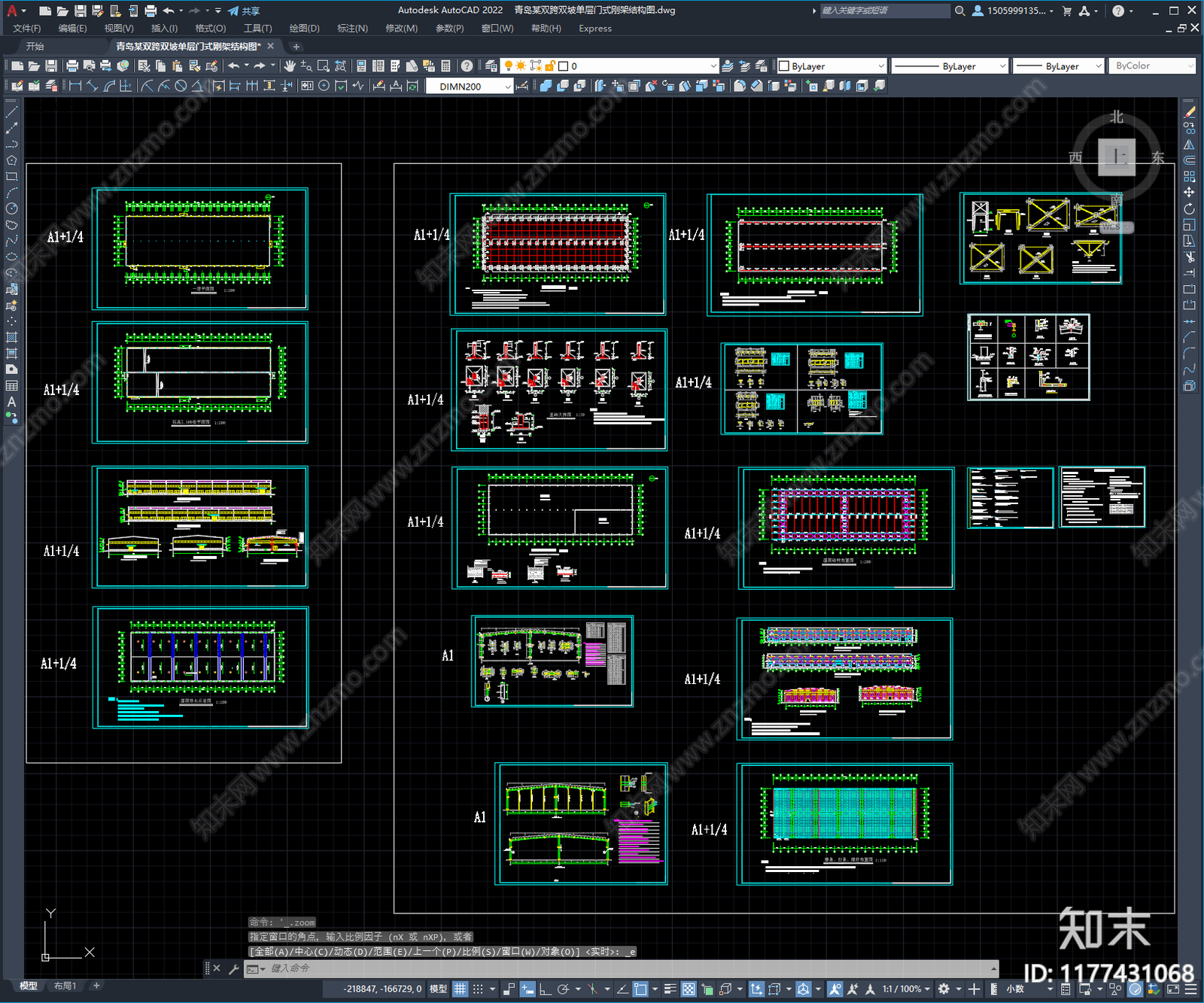Click the 模型 space button in status bar

point(438,989)
